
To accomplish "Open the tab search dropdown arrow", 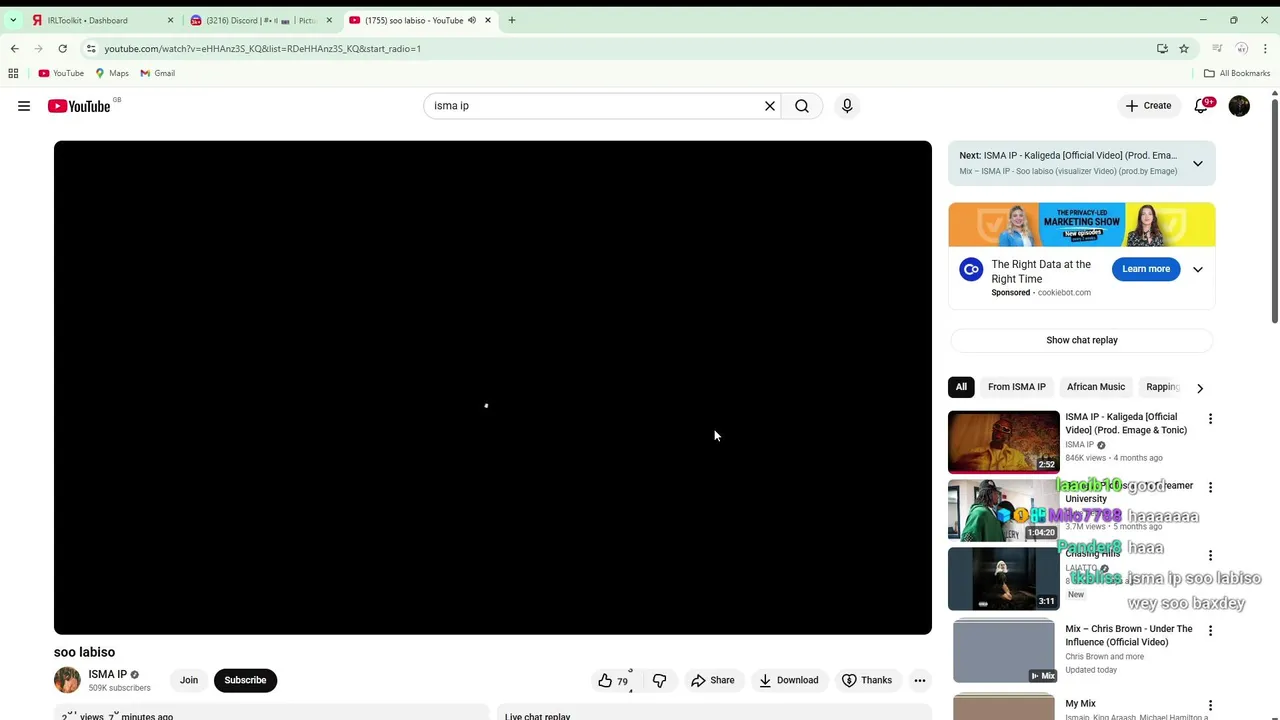I will pos(13,20).
